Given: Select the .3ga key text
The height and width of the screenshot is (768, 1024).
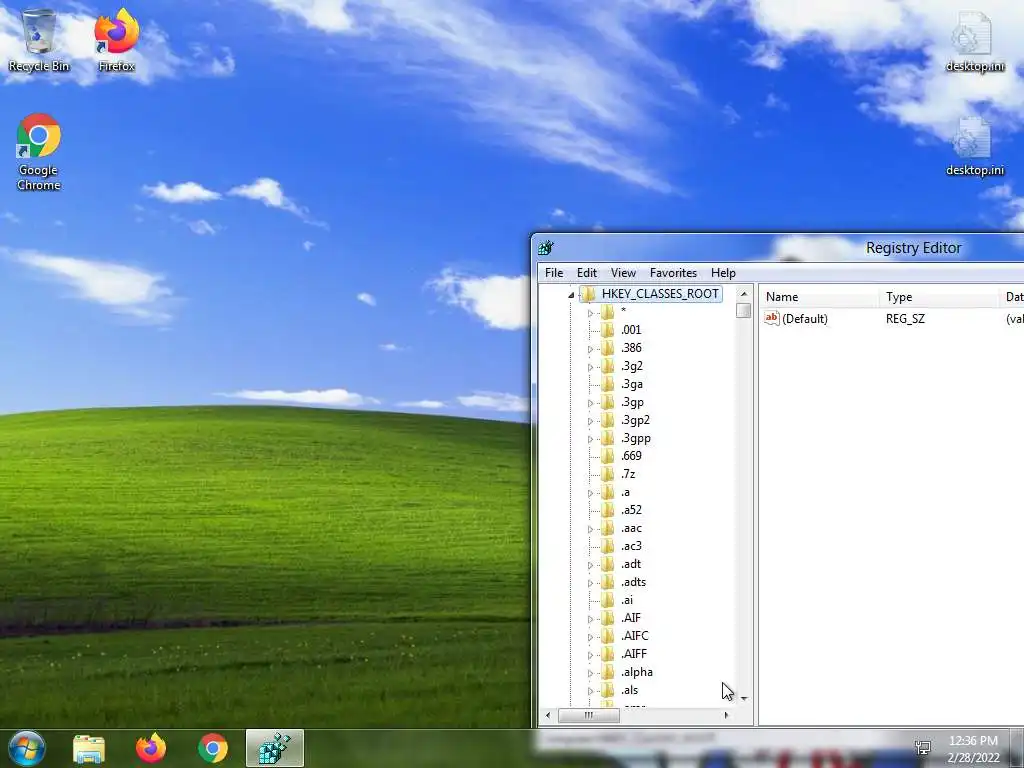Looking at the screenshot, I should pos(632,384).
